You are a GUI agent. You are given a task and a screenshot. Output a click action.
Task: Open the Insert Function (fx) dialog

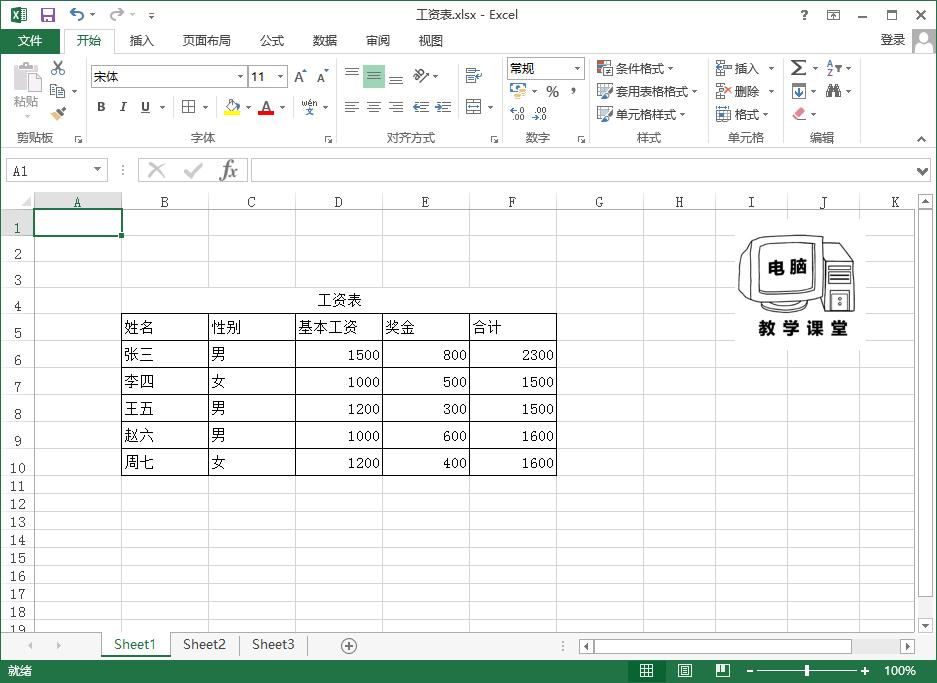(228, 169)
